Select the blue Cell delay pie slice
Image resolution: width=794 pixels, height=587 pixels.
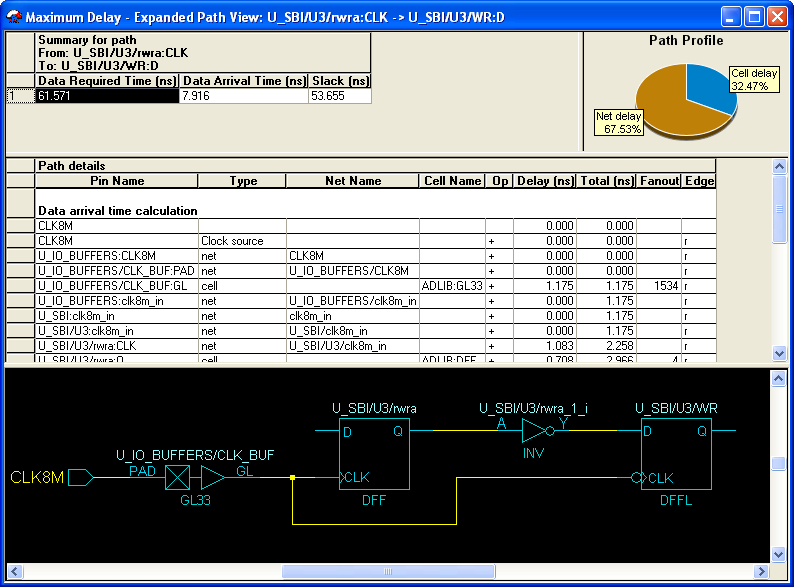(711, 86)
